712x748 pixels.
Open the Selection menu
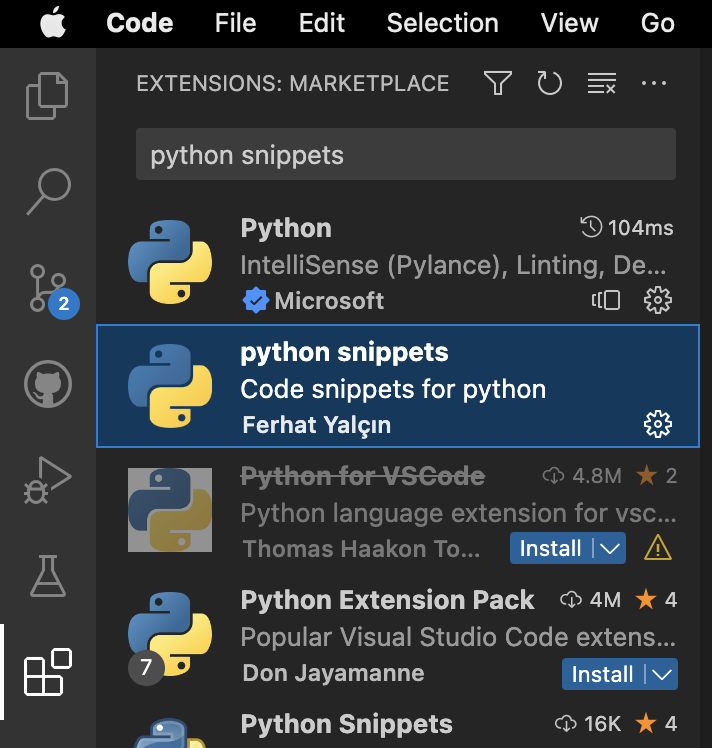tap(443, 23)
